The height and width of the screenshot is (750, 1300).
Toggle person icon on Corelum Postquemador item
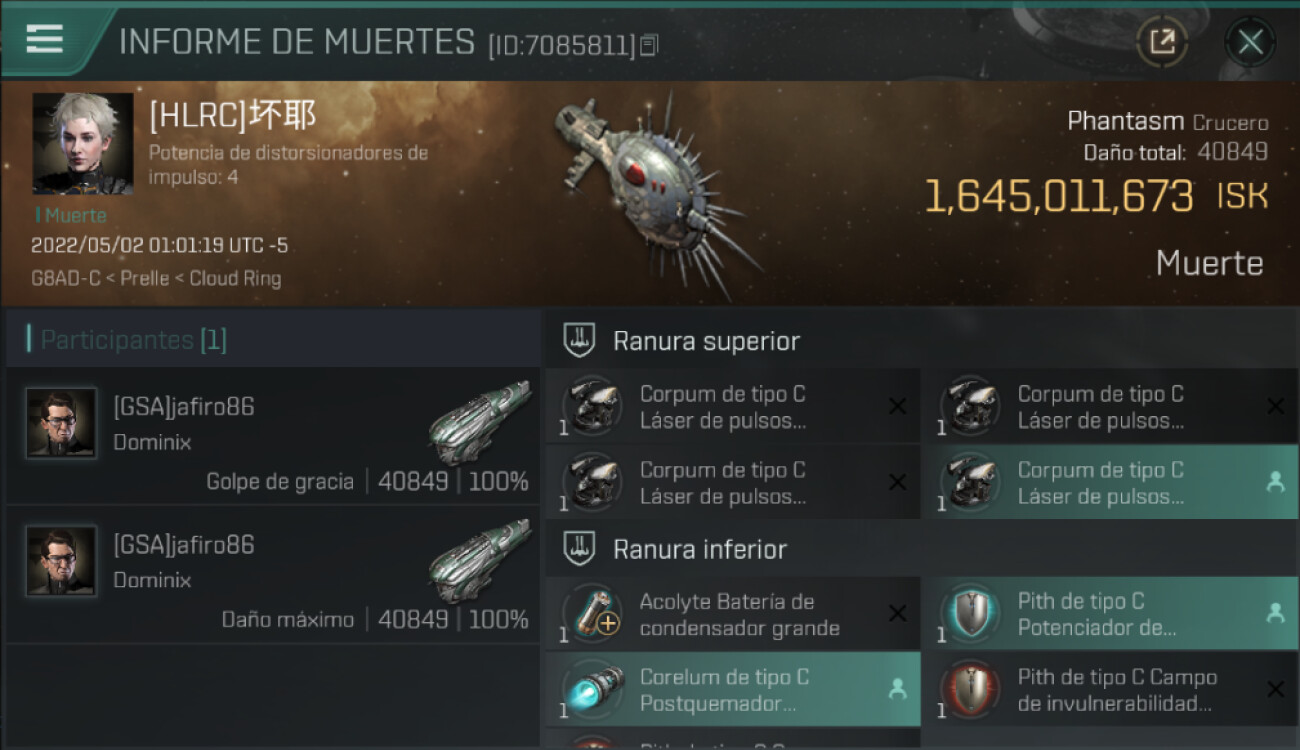pos(898,689)
